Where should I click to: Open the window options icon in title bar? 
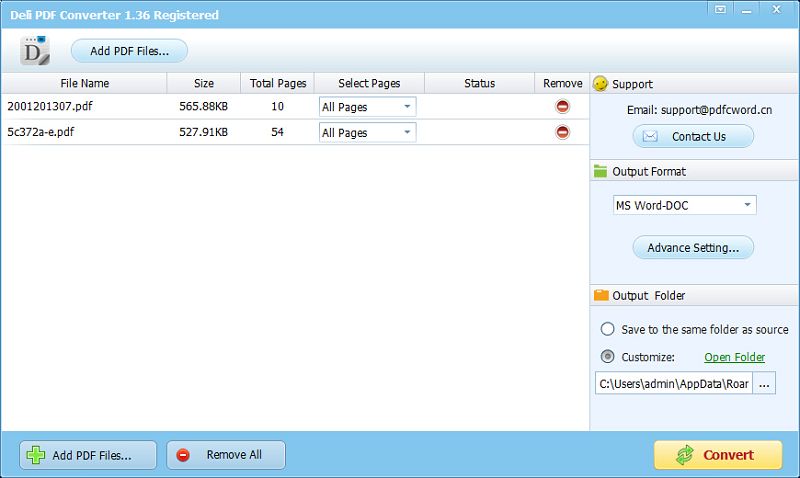[x=720, y=9]
